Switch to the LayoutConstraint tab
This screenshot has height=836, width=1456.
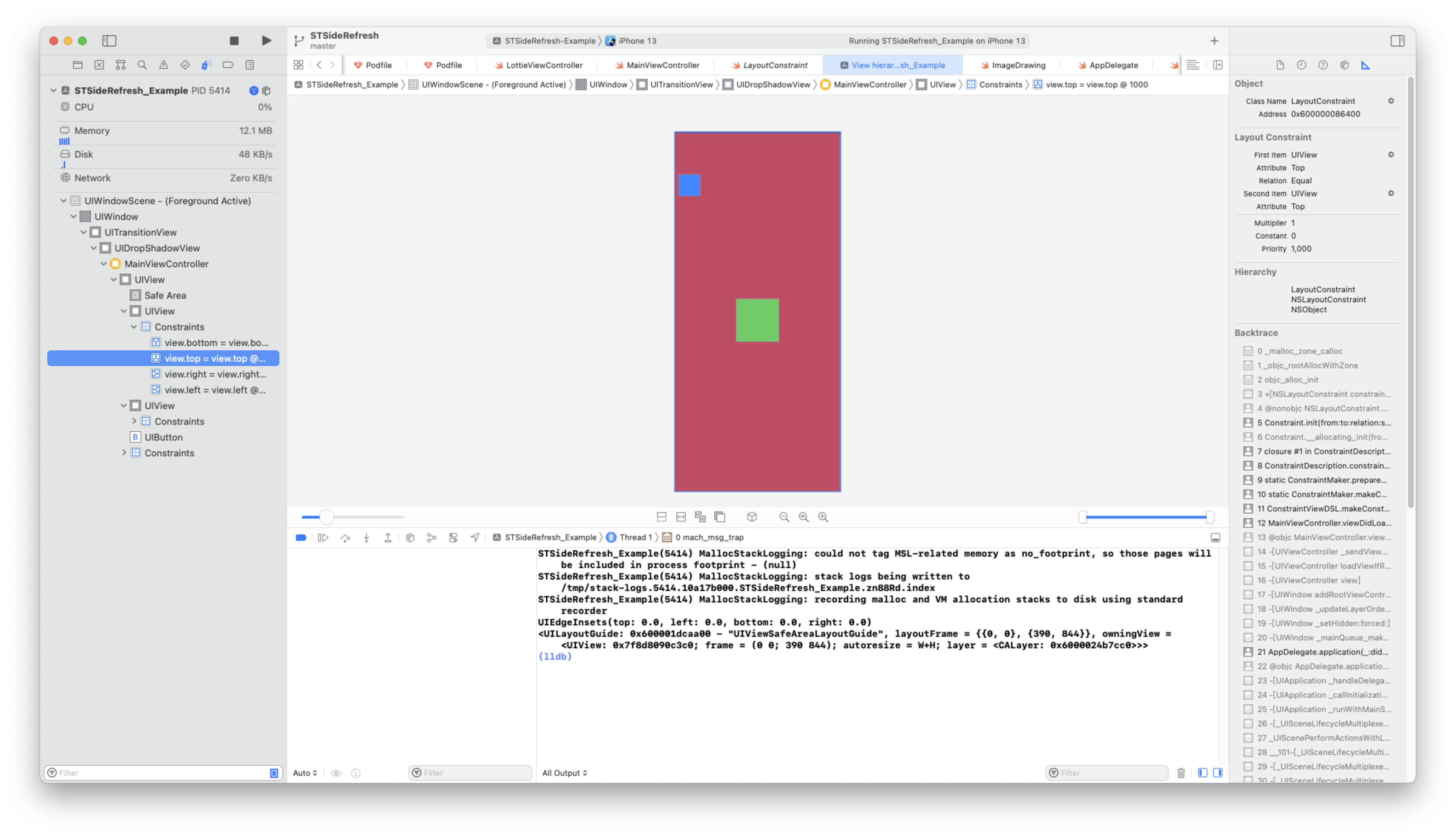click(x=775, y=65)
